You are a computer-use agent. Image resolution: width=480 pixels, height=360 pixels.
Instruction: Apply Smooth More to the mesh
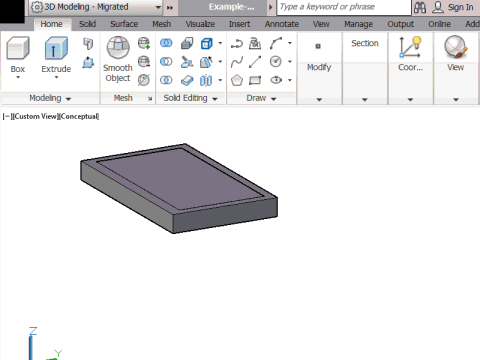144,43
